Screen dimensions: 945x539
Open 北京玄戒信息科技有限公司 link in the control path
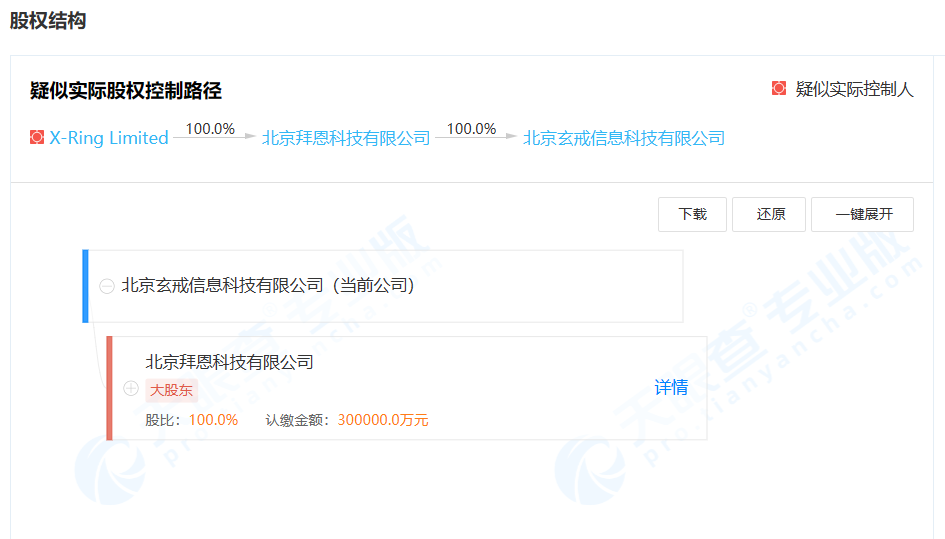click(x=624, y=138)
